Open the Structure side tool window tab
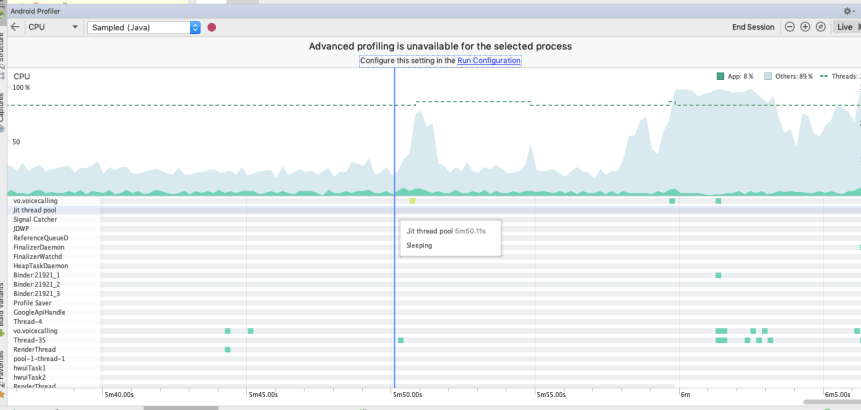Screen dimensions: 861x410 tap(2, 56)
